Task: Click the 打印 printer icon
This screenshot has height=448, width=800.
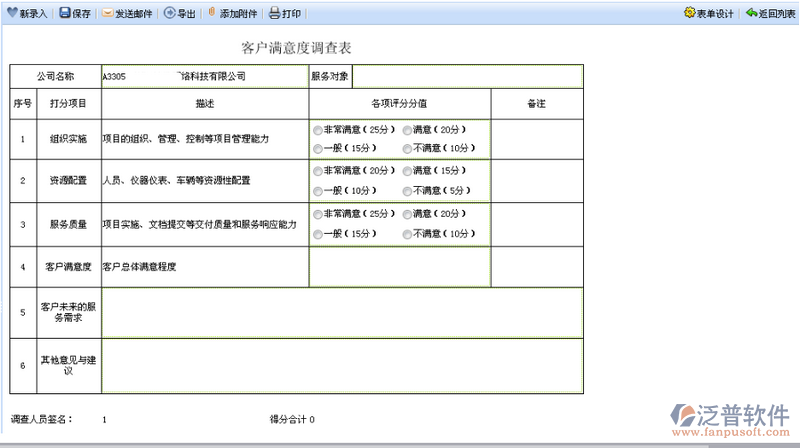Action: [x=274, y=14]
